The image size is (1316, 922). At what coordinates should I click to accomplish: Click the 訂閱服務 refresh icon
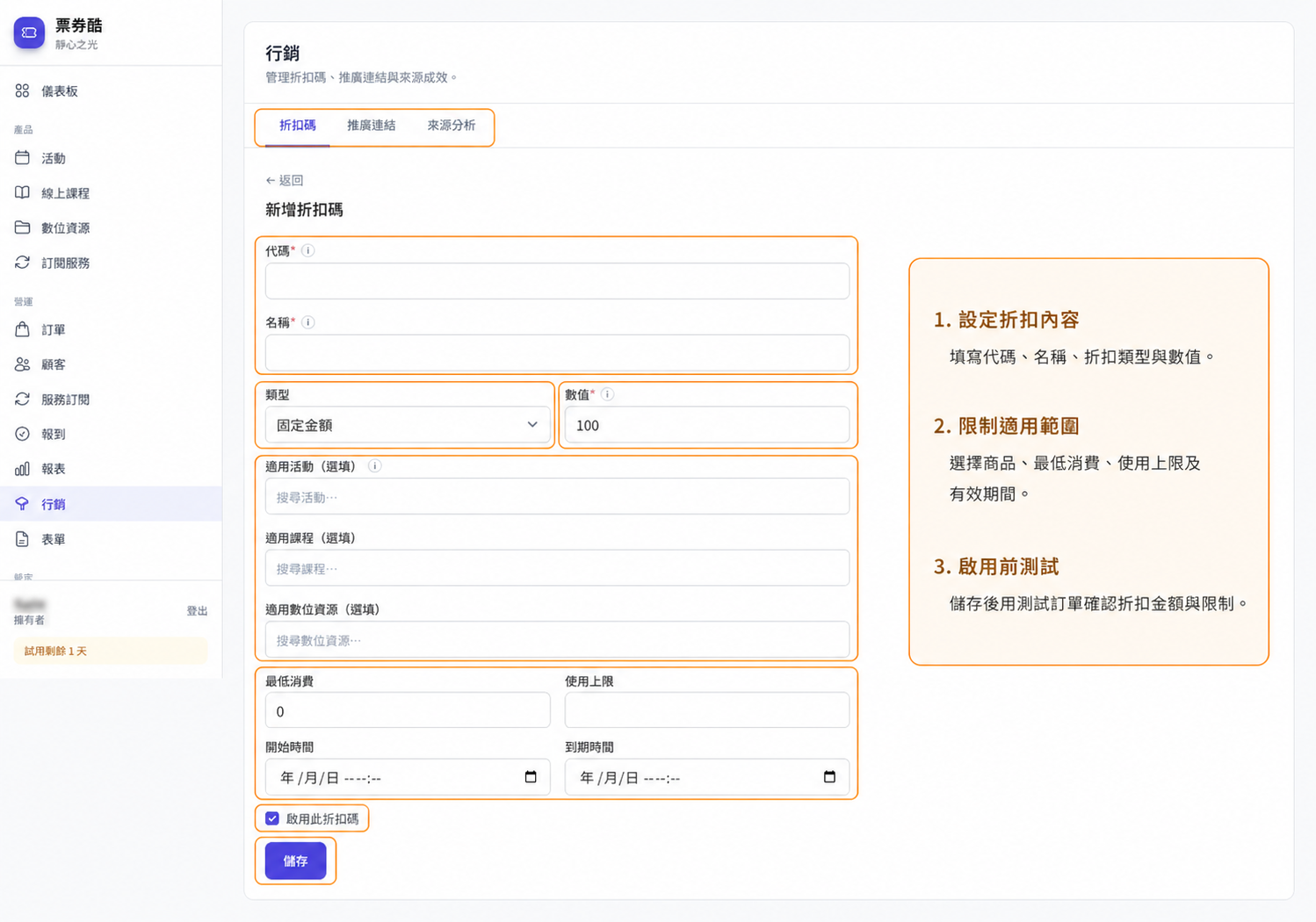pyautogui.click(x=23, y=263)
